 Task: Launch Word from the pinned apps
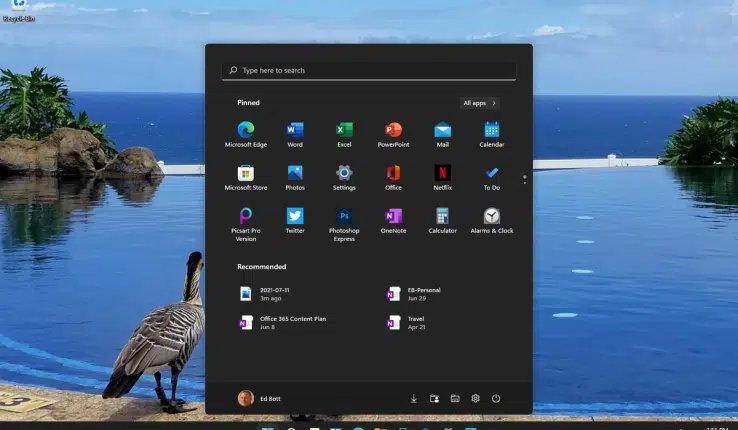295,135
